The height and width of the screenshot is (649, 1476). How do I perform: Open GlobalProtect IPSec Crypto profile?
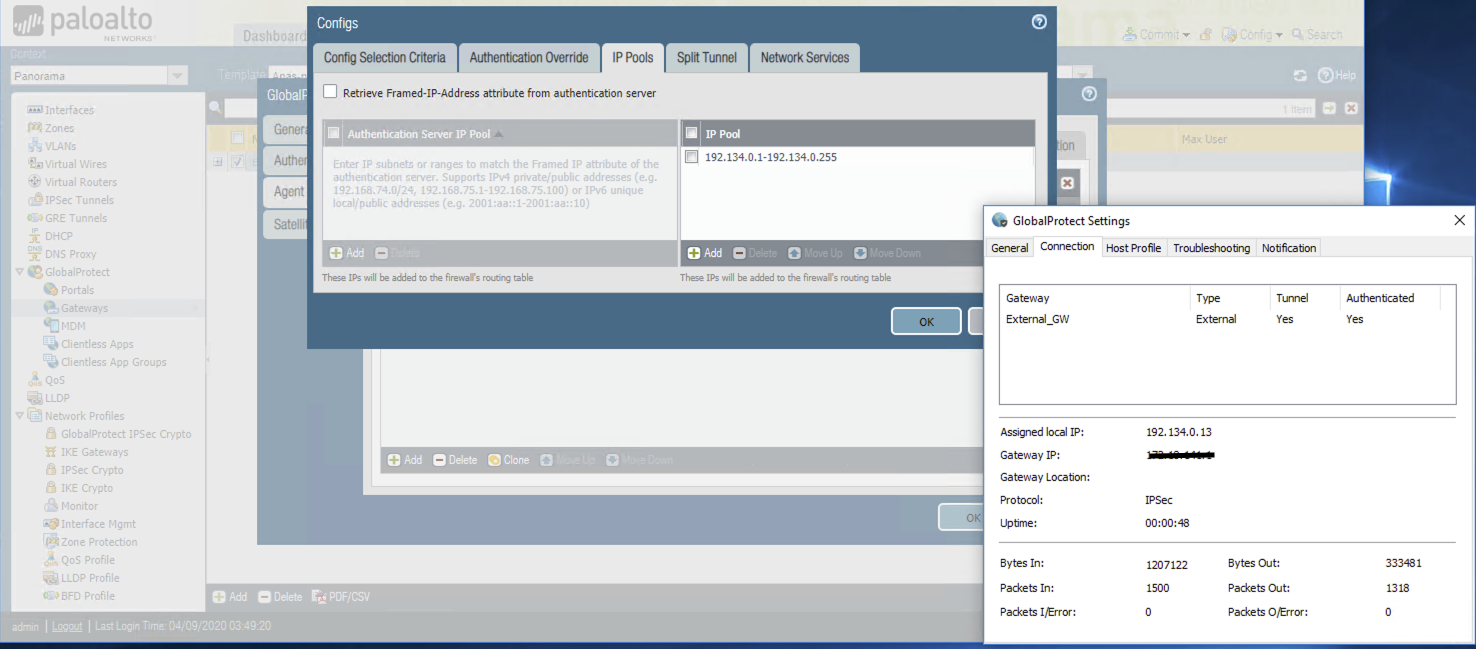tap(126, 434)
